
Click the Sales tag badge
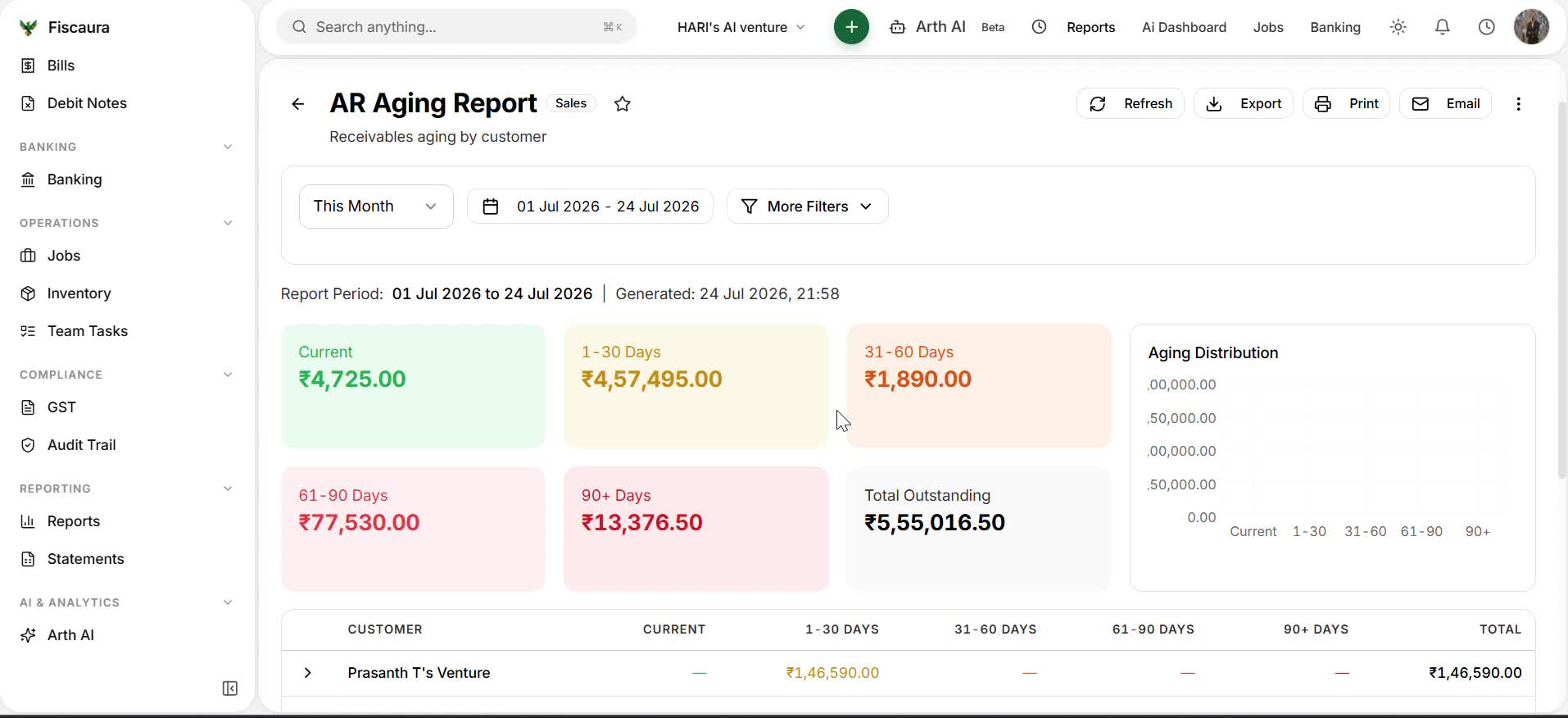click(x=571, y=103)
